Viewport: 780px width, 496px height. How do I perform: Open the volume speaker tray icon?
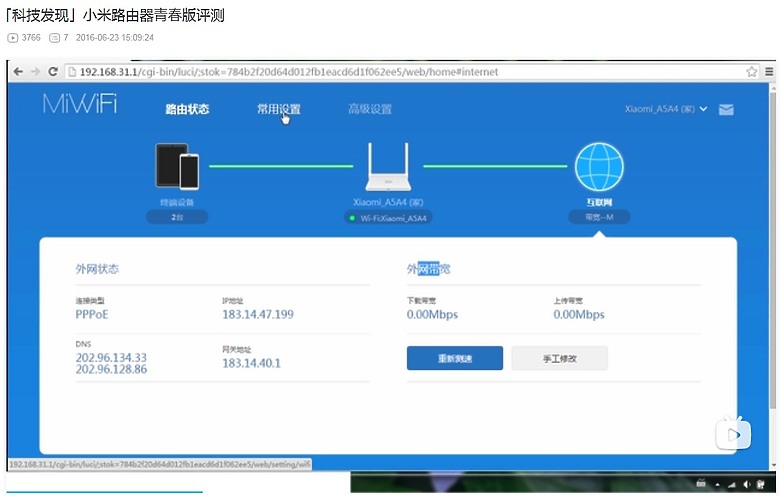point(746,484)
